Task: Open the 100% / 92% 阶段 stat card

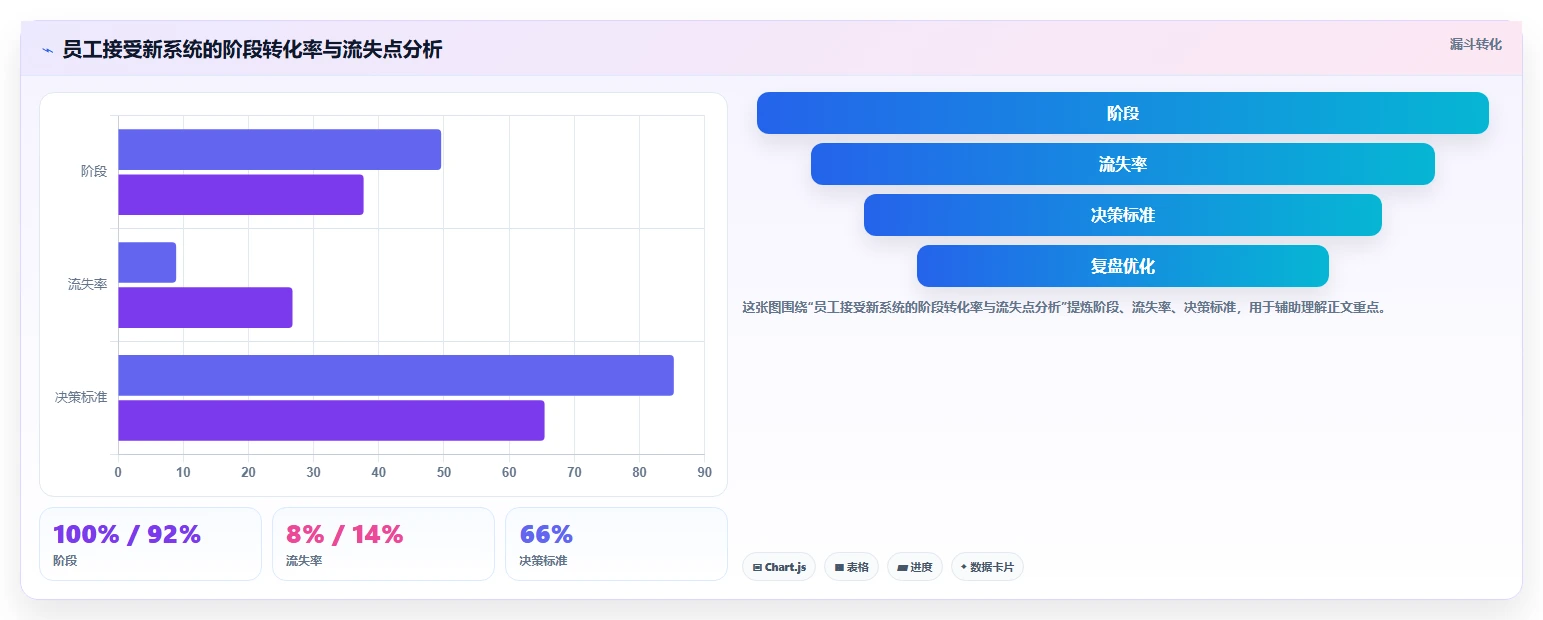Action: click(150, 544)
